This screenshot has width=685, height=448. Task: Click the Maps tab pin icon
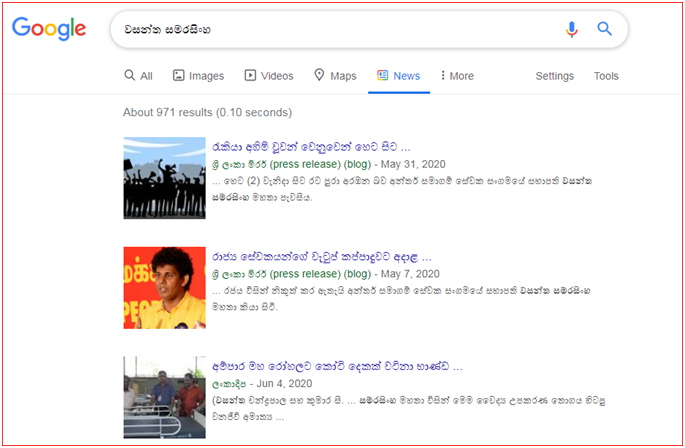coord(319,76)
